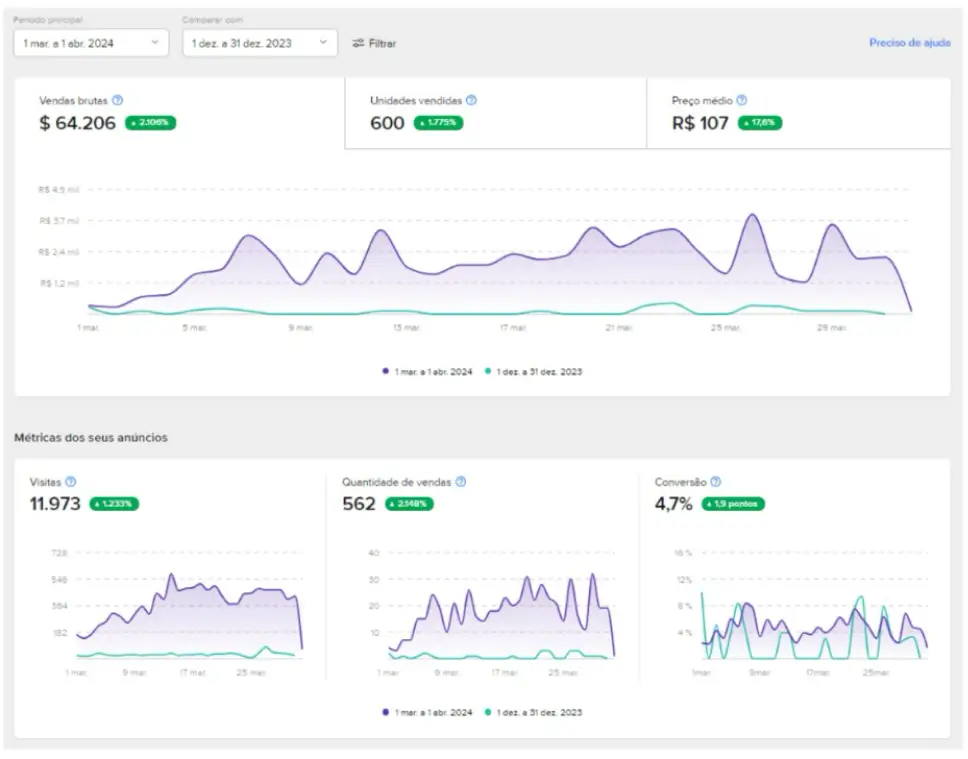The width and height of the screenshot is (968, 759).
Task: Switch to Unidades vendidas tab
Action: click(495, 113)
